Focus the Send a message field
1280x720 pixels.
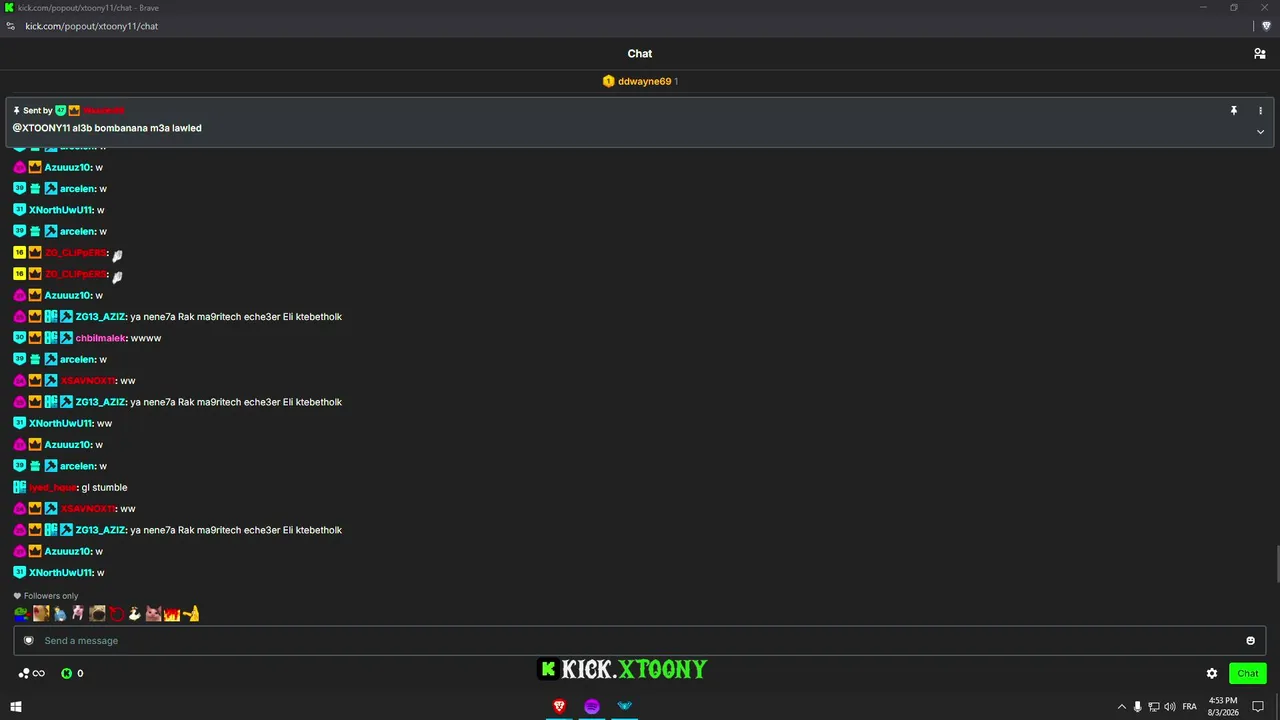[640, 641]
